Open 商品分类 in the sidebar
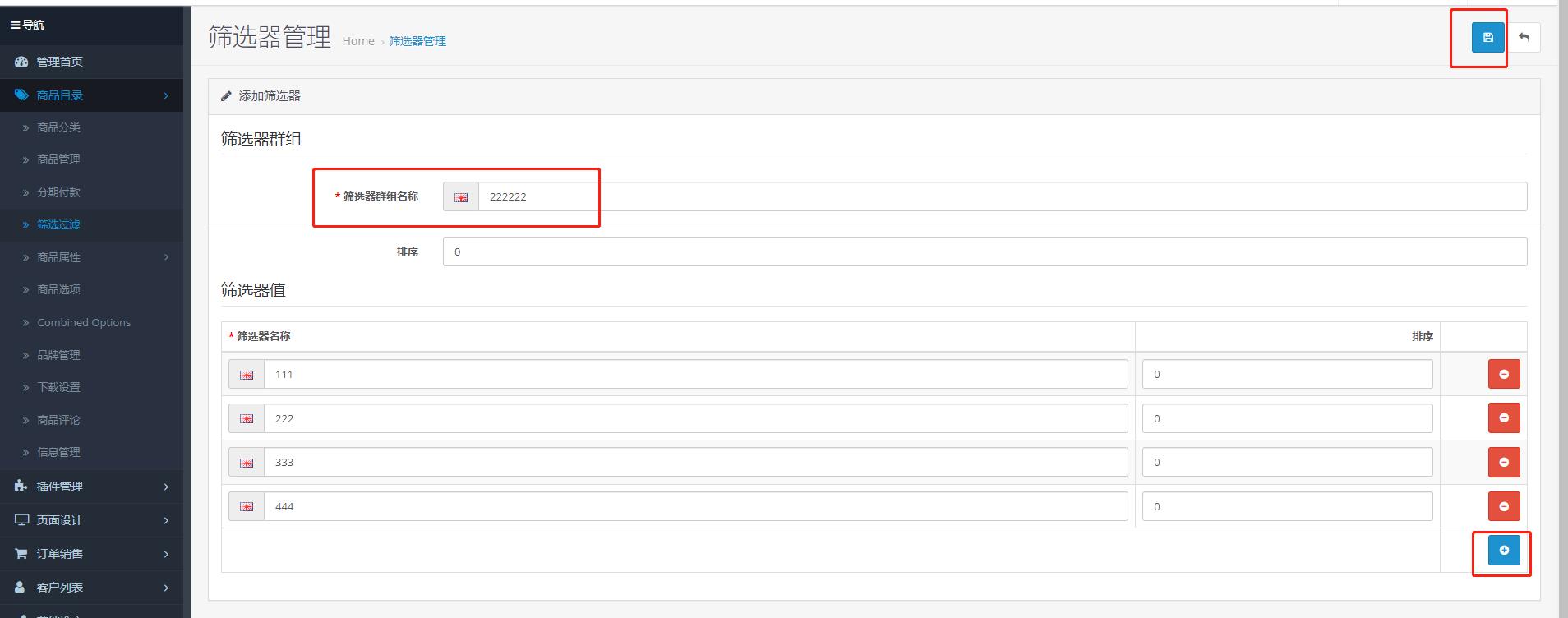Image resolution: width=1568 pixels, height=618 pixels. coord(58,127)
